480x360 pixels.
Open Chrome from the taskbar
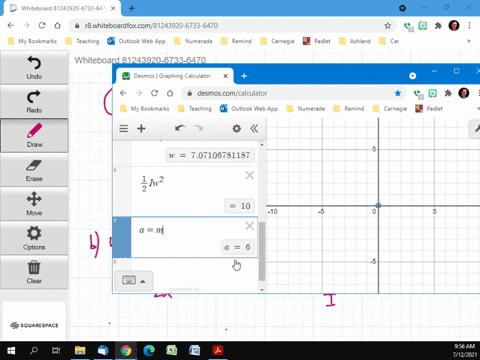(126, 351)
